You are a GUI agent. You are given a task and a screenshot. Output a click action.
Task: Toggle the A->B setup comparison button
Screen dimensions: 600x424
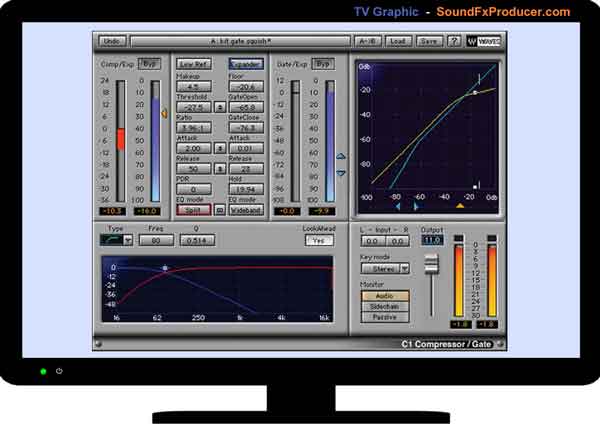pyautogui.click(x=368, y=41)
